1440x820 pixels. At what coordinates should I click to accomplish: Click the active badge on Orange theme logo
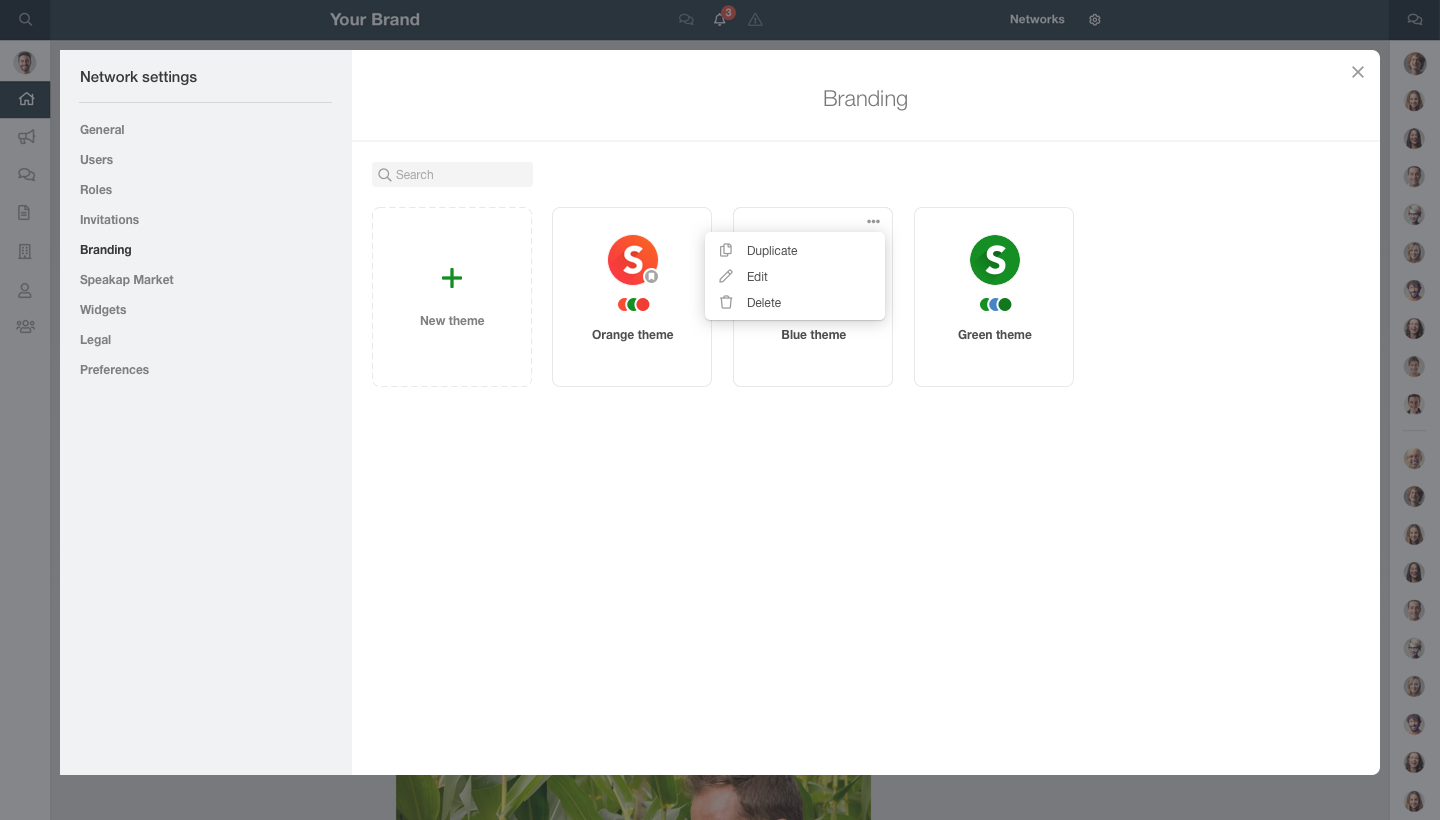pos(651,276)
